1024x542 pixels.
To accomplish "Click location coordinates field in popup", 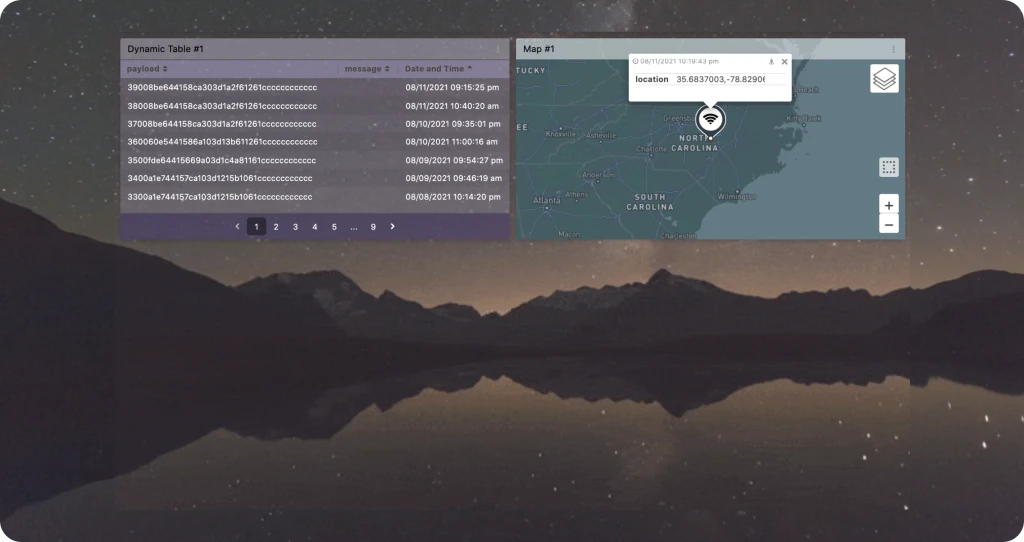I will coord(720,79).
